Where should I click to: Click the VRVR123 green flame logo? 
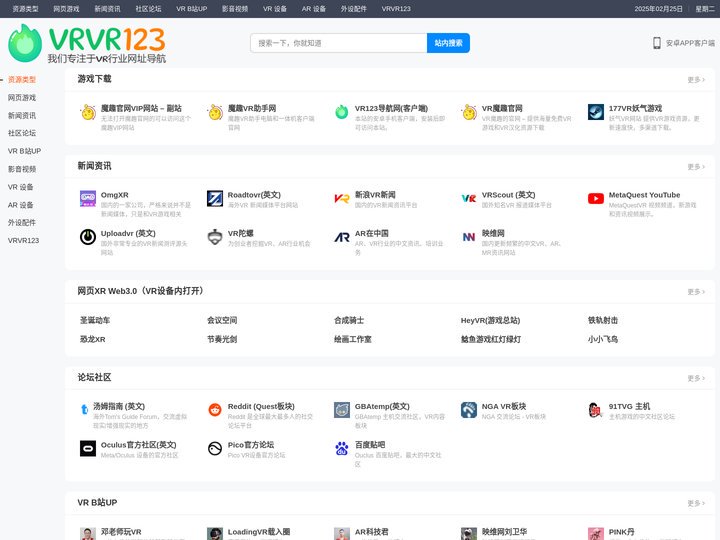[x=25, y=44]
